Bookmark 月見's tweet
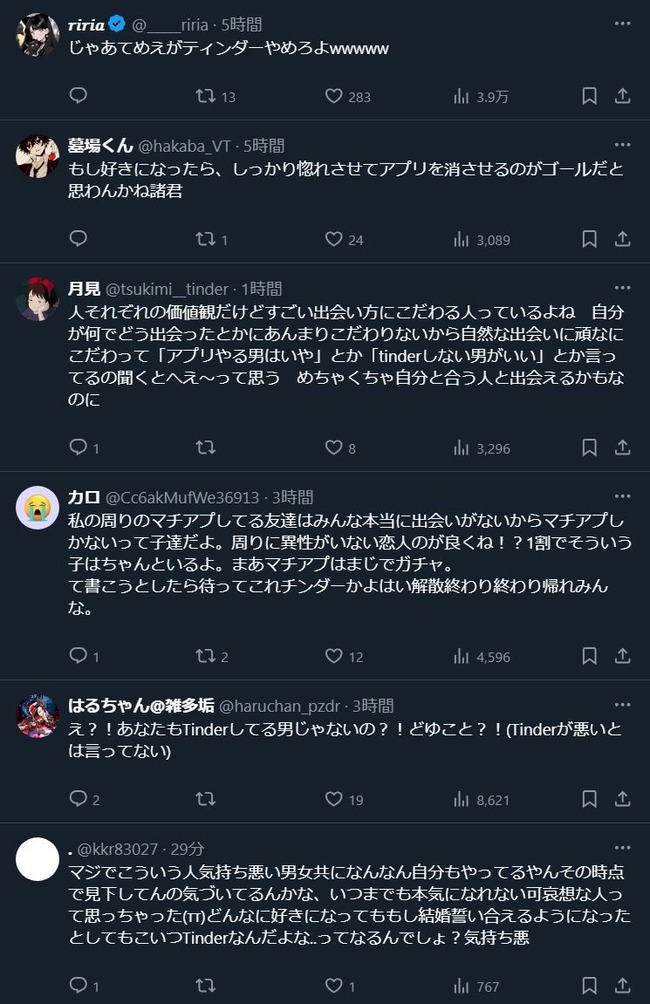The image size is (650, 1004). (590, 448)
